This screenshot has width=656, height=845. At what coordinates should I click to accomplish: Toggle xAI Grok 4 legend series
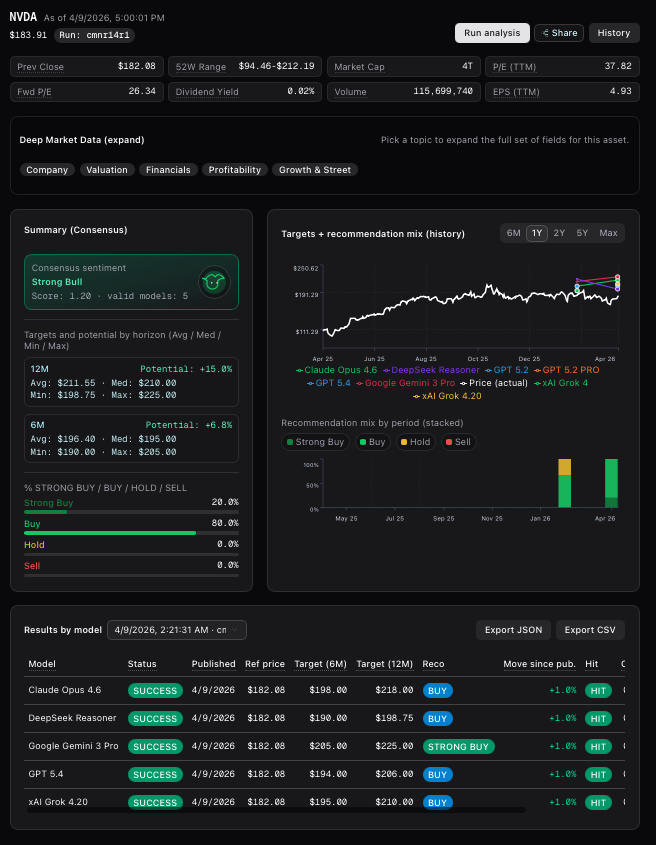pos(561,383)
